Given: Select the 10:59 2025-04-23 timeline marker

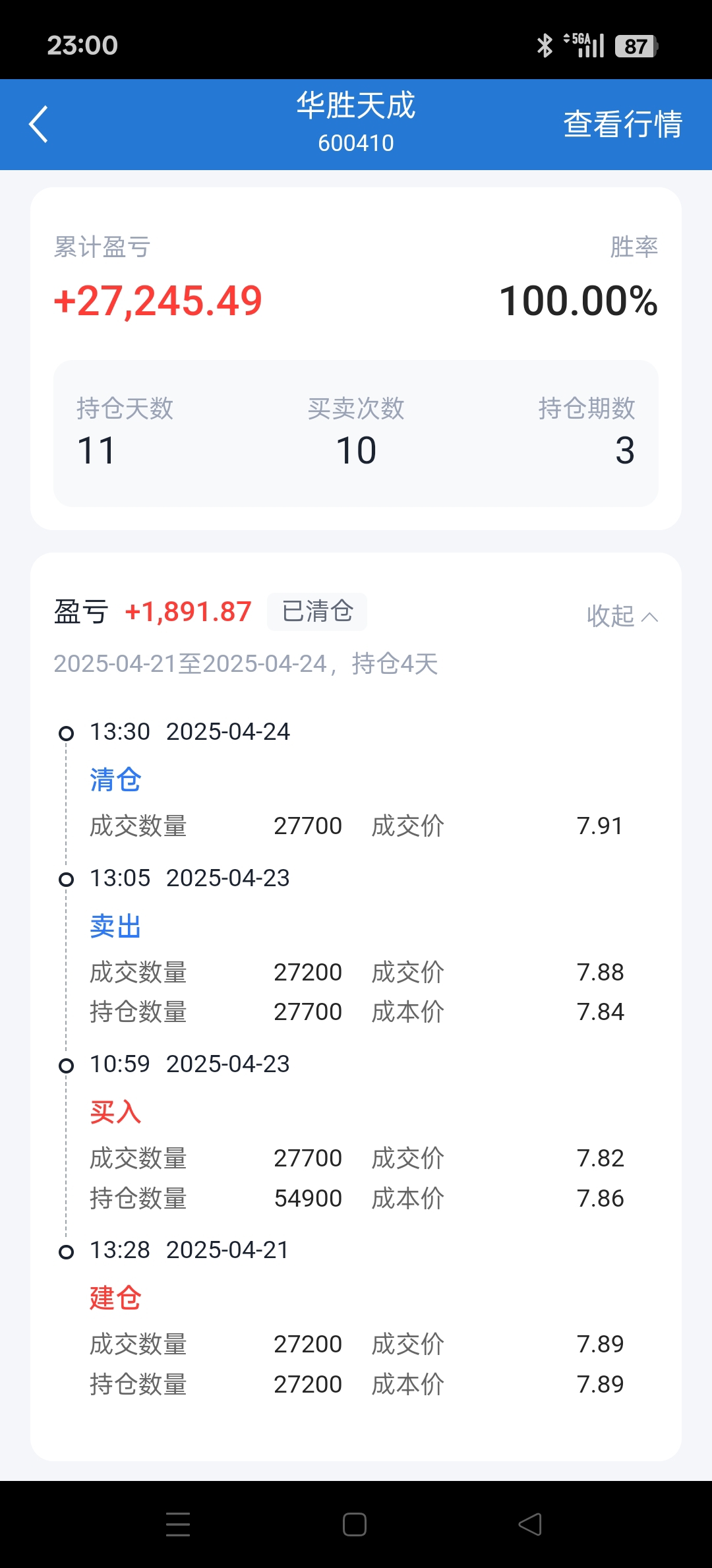Looking at the screenshot, I should (x=66, y=1066).
